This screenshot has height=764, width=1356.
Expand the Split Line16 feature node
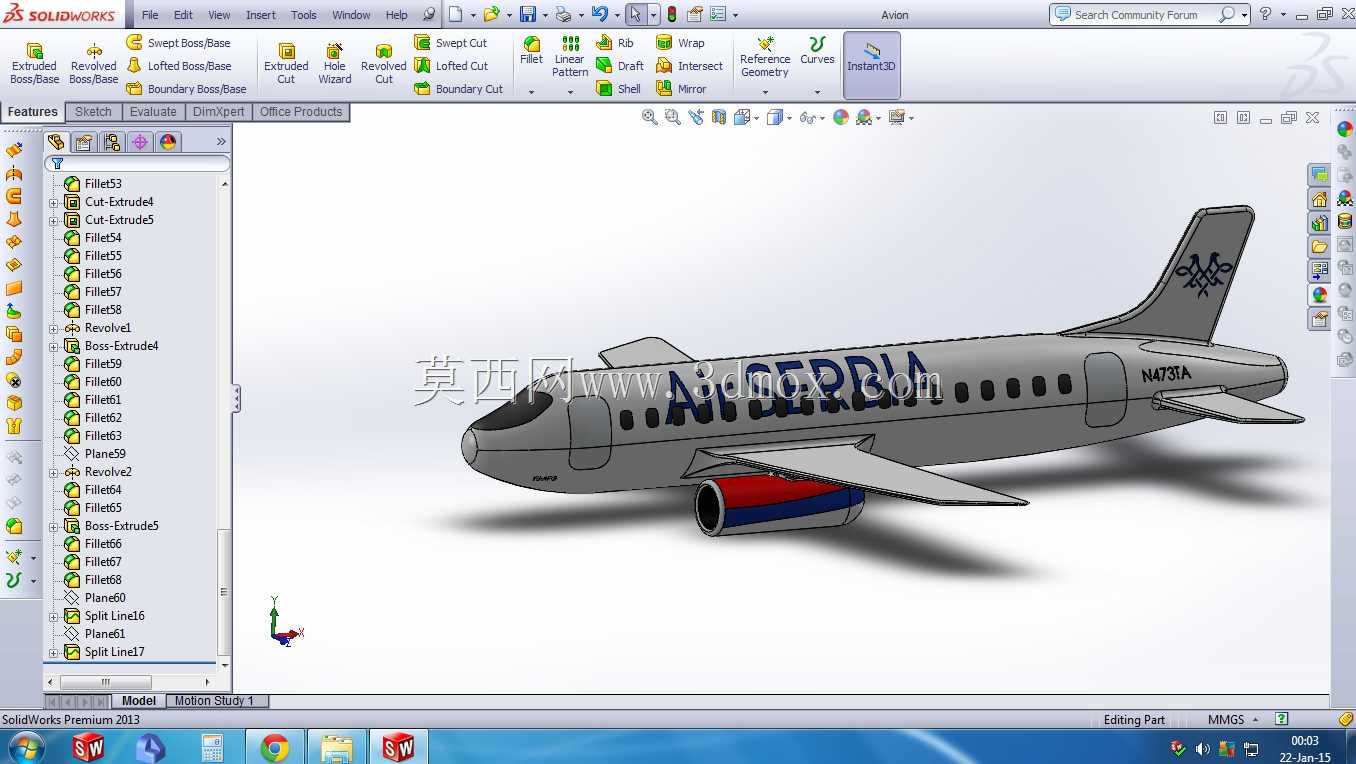click(x=54, y=616)
